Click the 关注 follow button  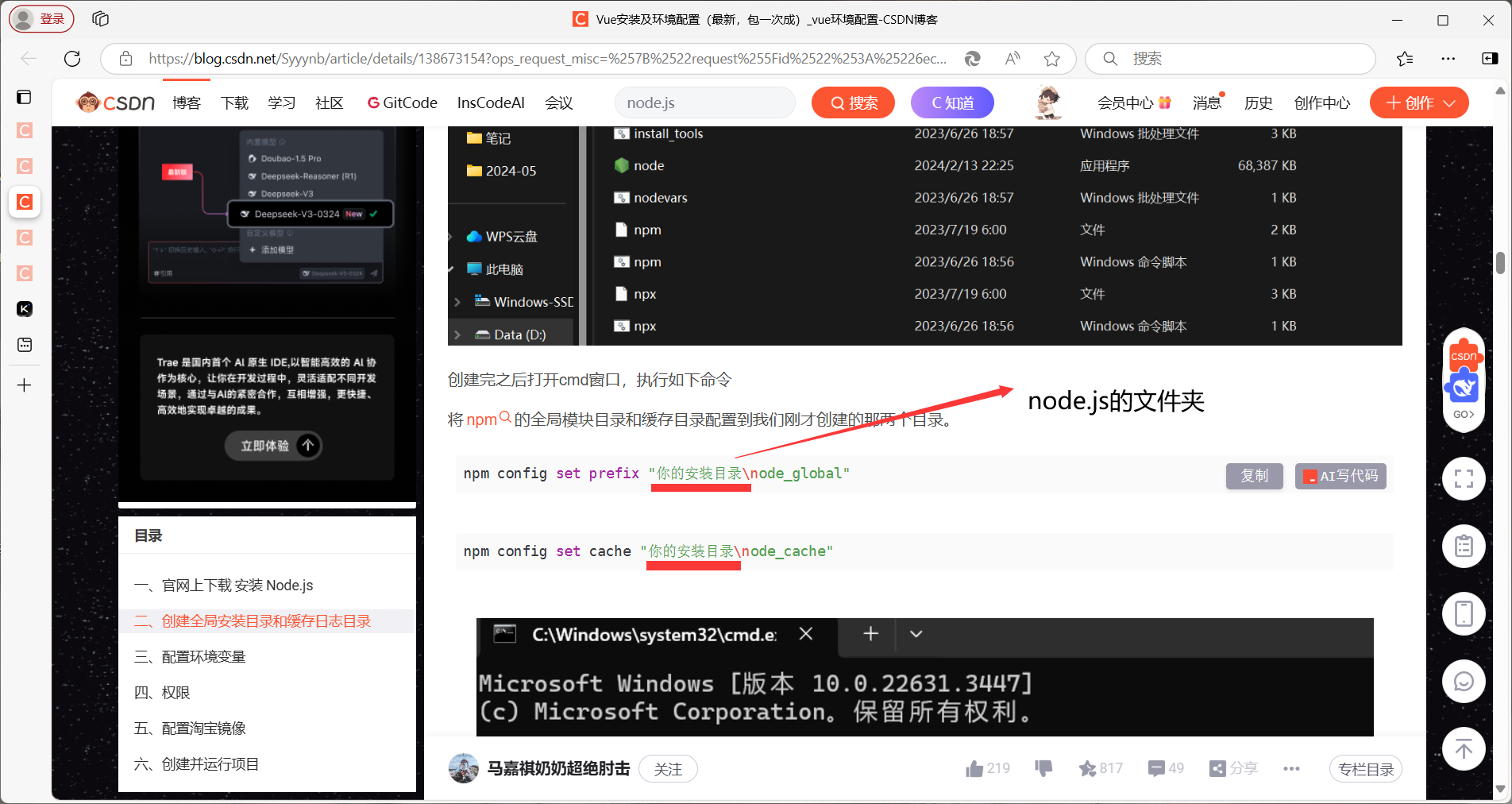(x=668, y=768)
